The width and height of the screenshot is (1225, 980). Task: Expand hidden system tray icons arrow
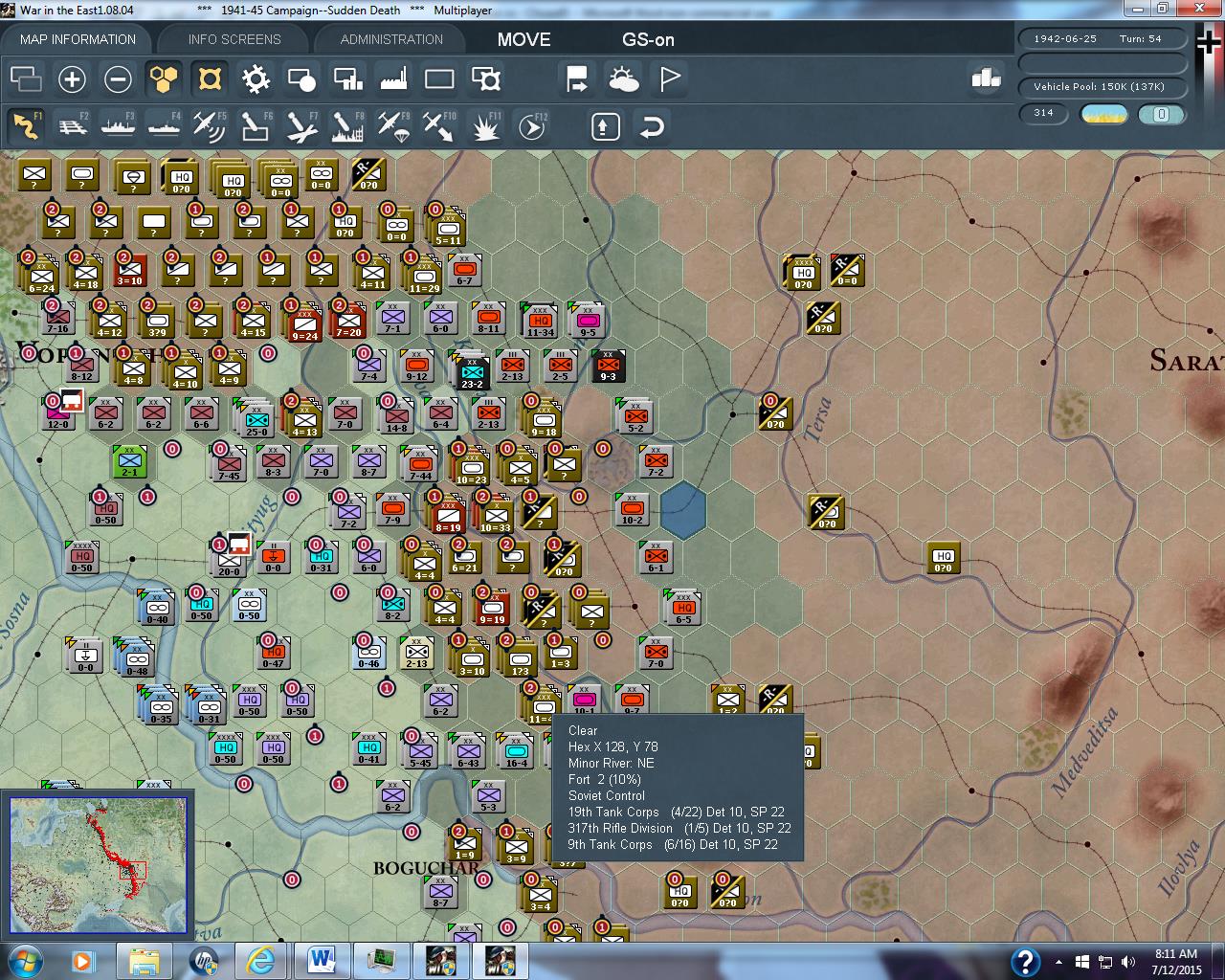click(x=1059, y=962)
